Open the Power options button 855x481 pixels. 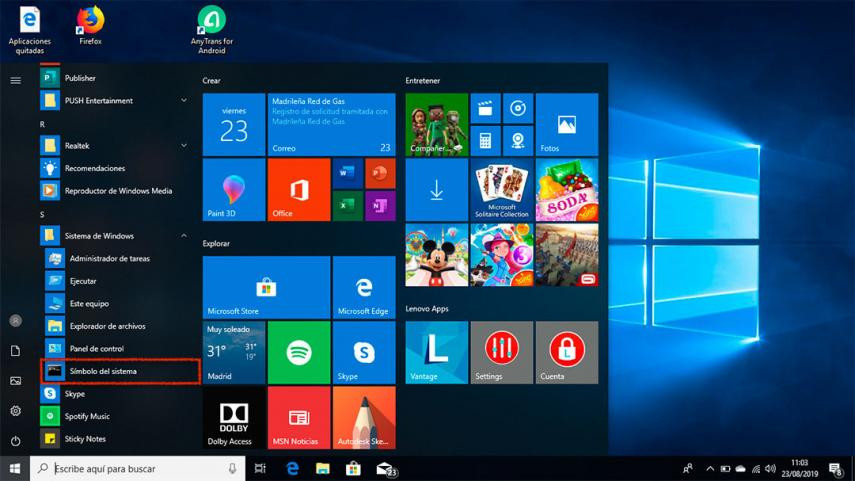tap(16, 441)
